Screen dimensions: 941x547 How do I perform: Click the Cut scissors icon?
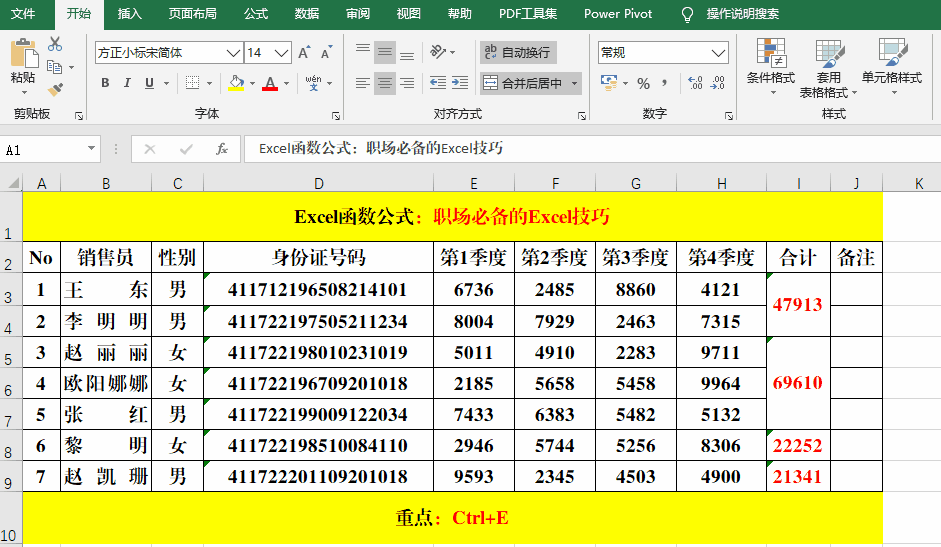(x=55, y=44)
